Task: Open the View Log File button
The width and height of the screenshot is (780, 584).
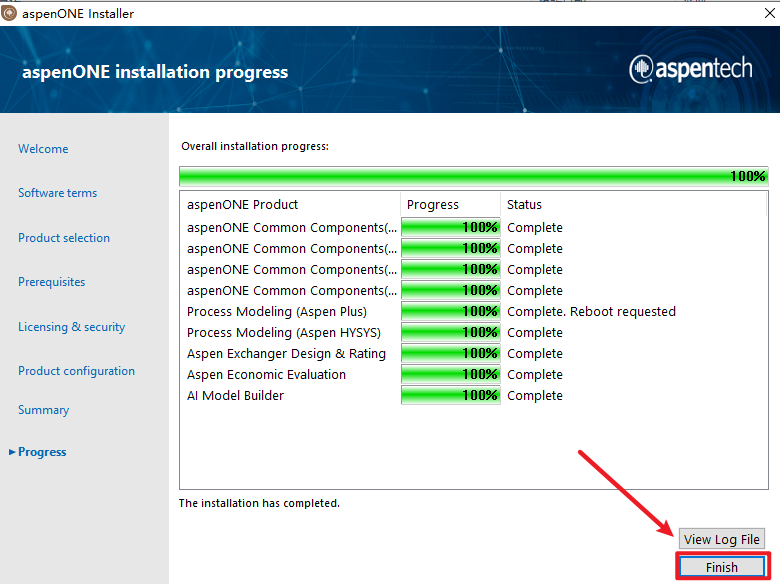Action: (722, 539)
